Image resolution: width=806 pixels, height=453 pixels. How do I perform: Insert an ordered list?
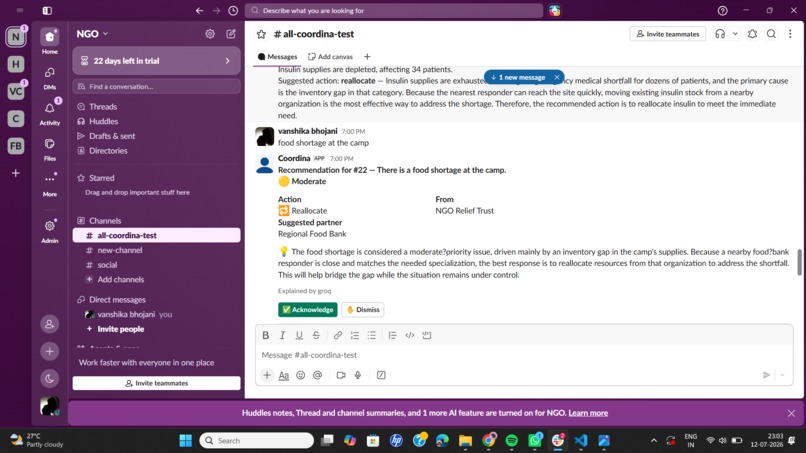coord(355,335)
